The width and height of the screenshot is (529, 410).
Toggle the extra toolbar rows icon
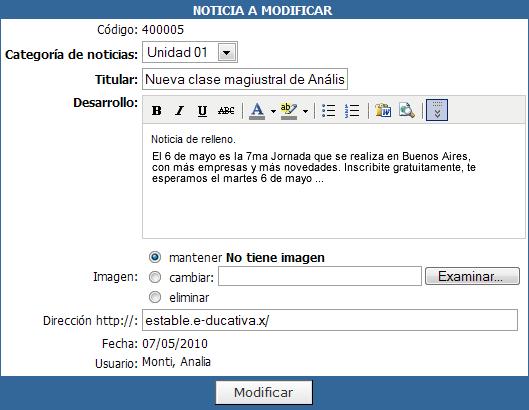pyautogui.click(x=437, y=110)
